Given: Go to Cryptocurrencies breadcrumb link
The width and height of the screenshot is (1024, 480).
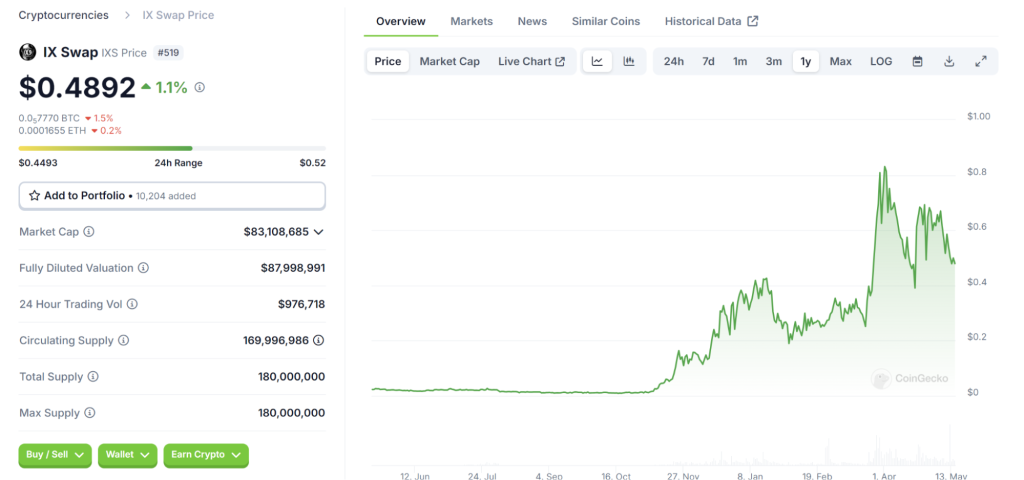Looking at the screenshot, I should 65,15.
